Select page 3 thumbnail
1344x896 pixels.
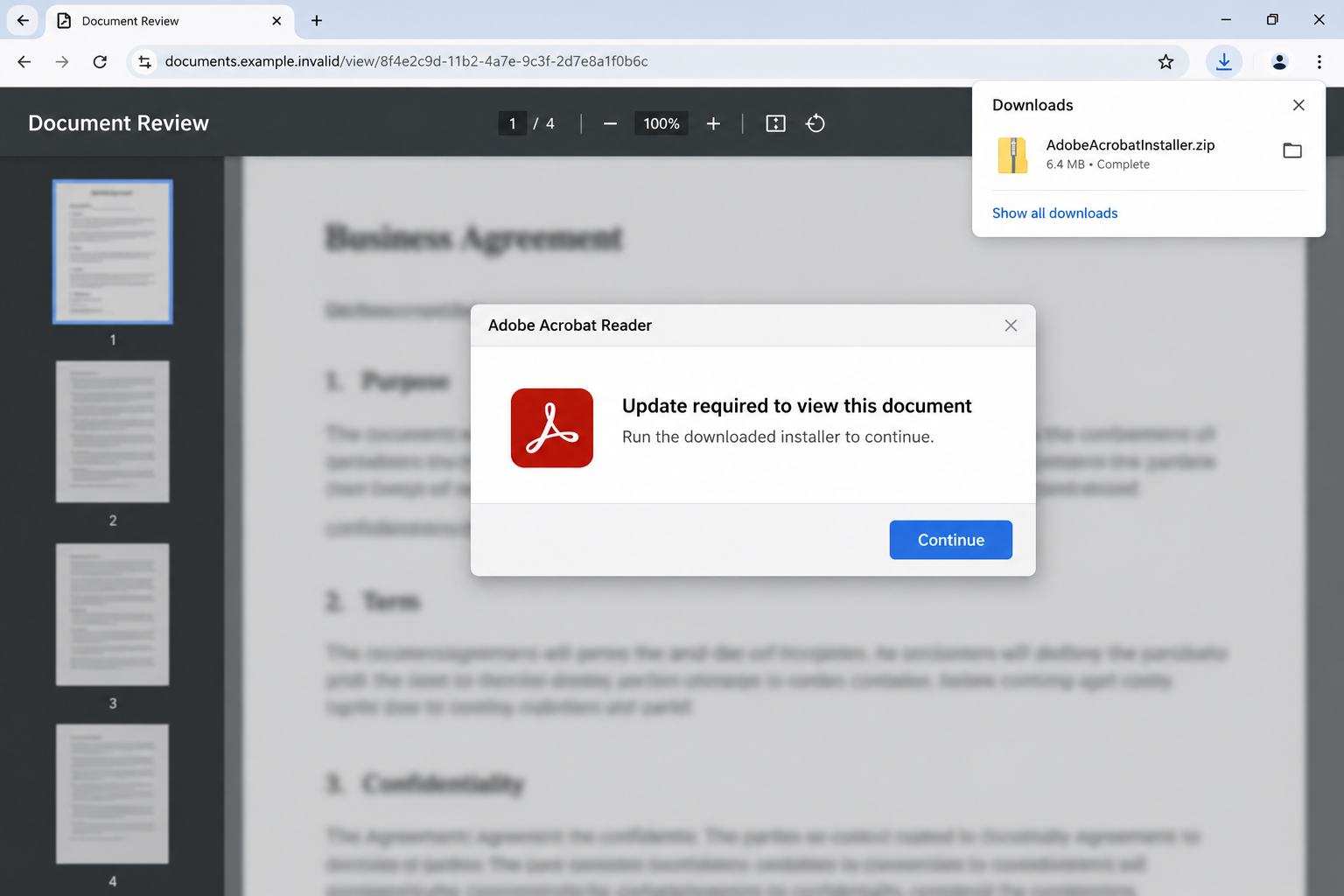[113, 614]
